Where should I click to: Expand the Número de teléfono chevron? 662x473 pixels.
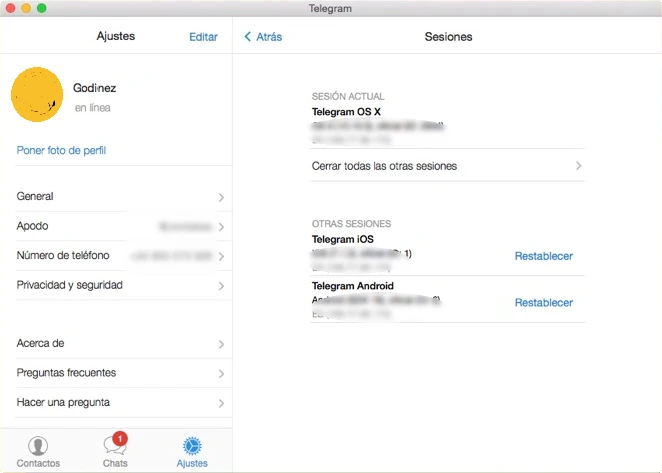click(221, 256)
